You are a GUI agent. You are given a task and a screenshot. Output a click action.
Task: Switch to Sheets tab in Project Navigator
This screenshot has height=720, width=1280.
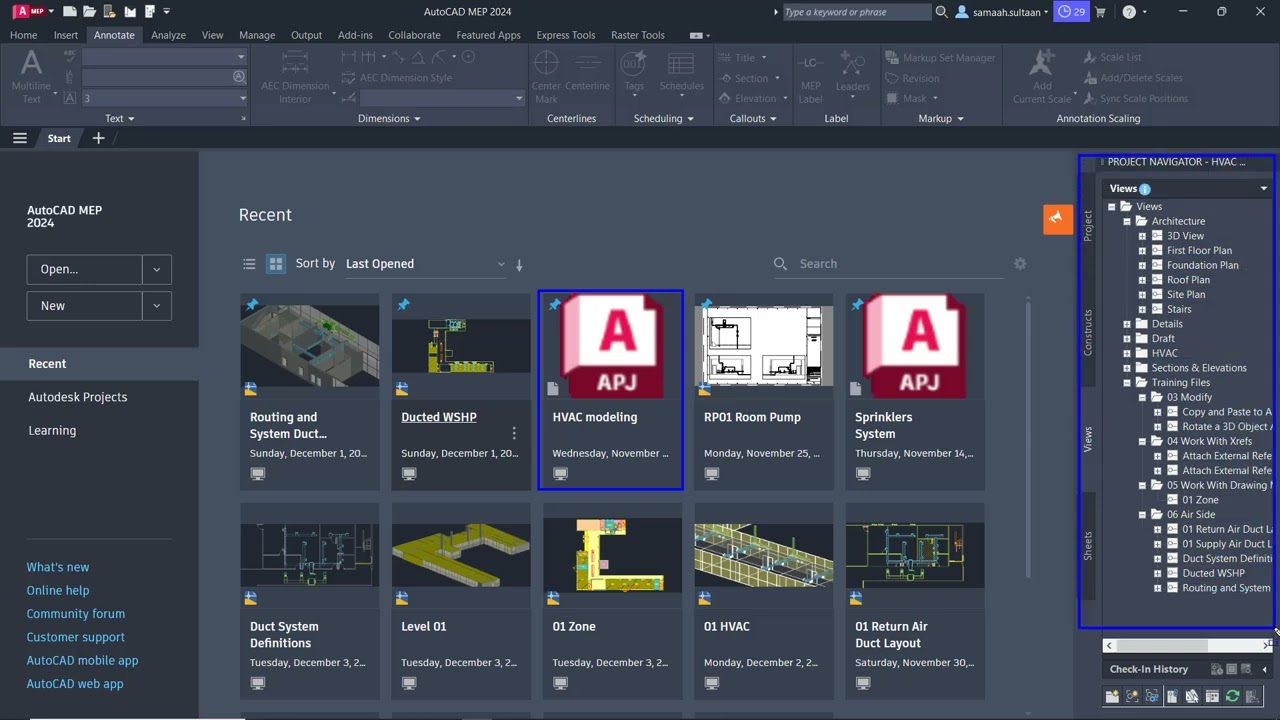point(1088,546)
